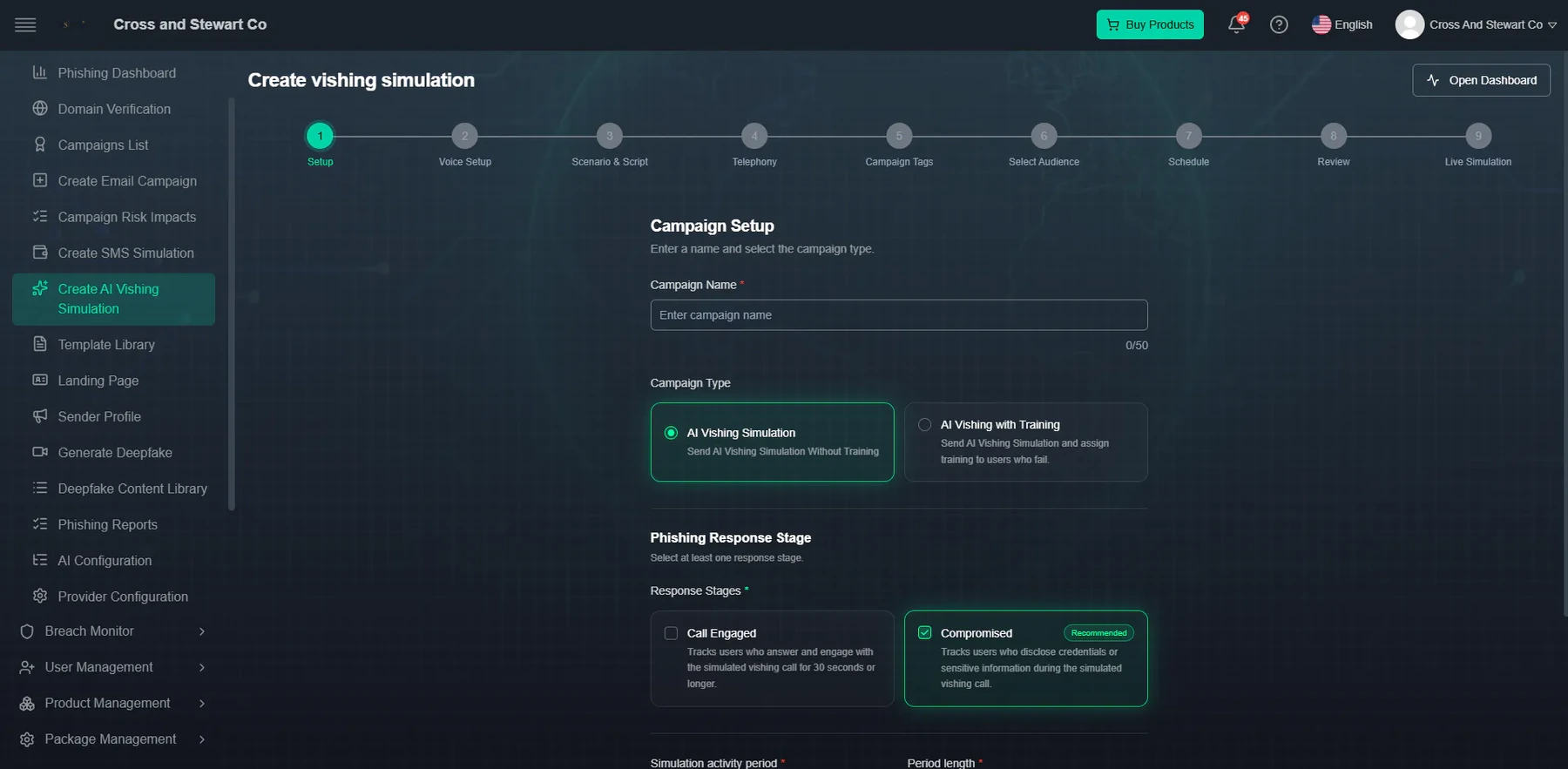The image size is (1568, 769).
Task: Click the sidebar vertical scrollbar
Action: click(232, 303)
